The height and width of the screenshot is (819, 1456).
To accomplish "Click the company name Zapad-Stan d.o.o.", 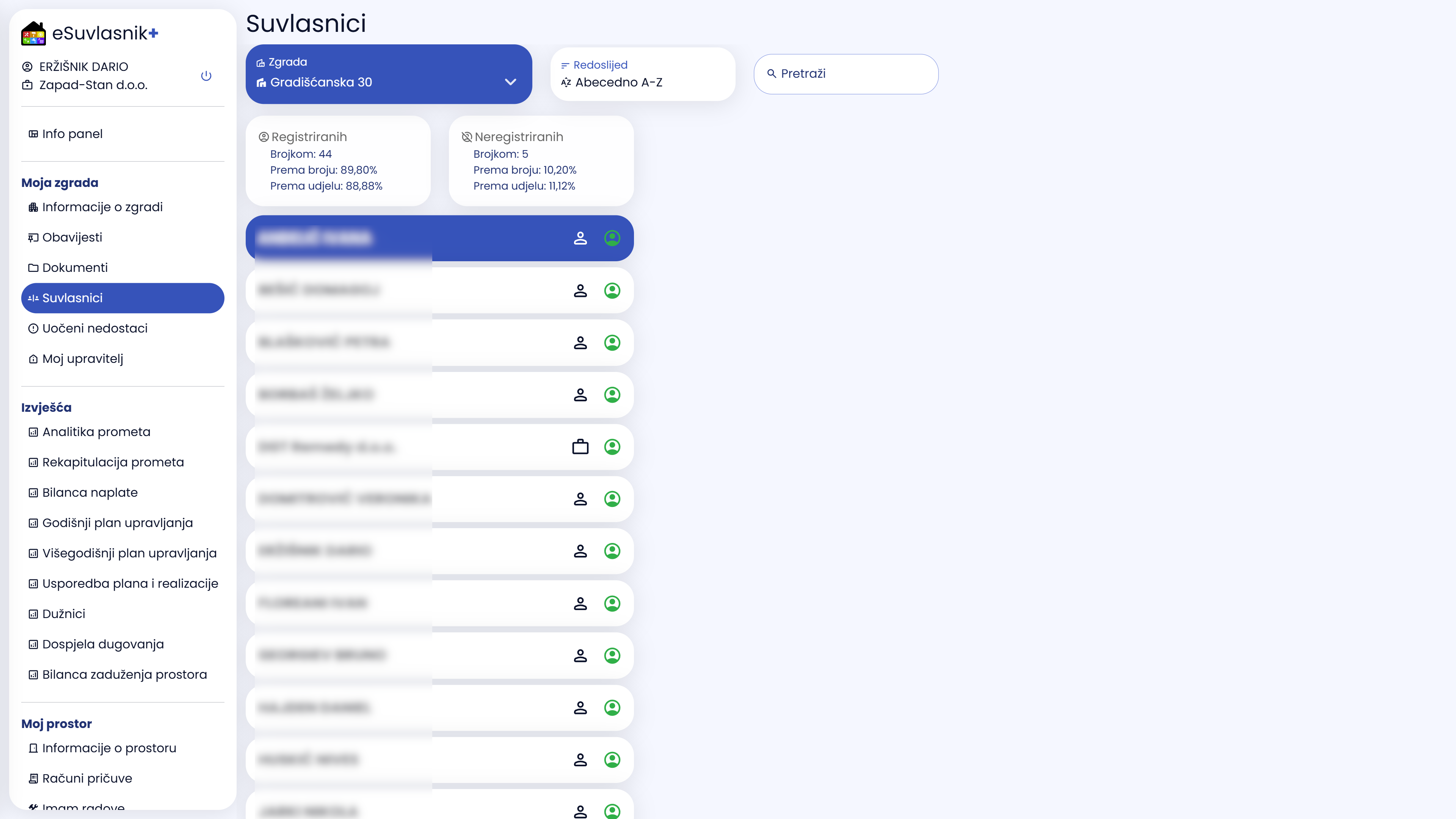I will [x=93, y=85].
